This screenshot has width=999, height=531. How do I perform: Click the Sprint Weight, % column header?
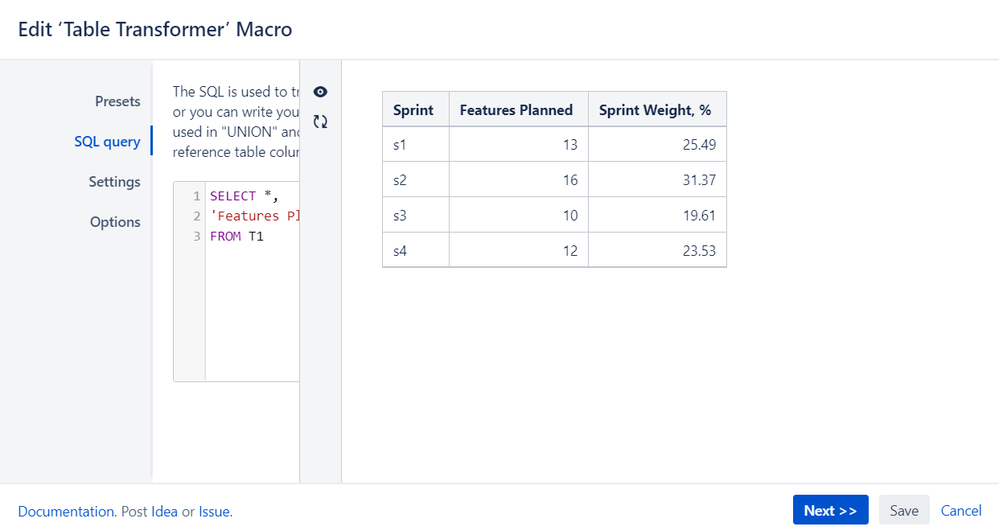[655, 110]
